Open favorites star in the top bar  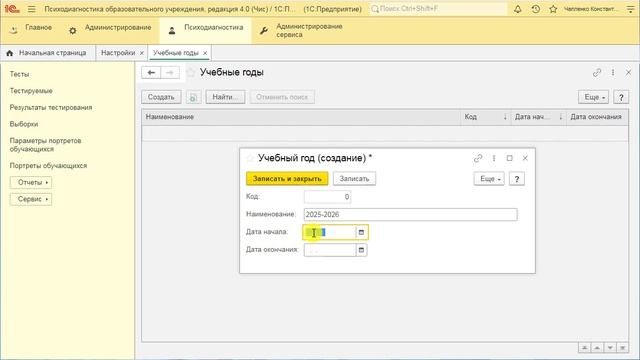tap(553, 9)
